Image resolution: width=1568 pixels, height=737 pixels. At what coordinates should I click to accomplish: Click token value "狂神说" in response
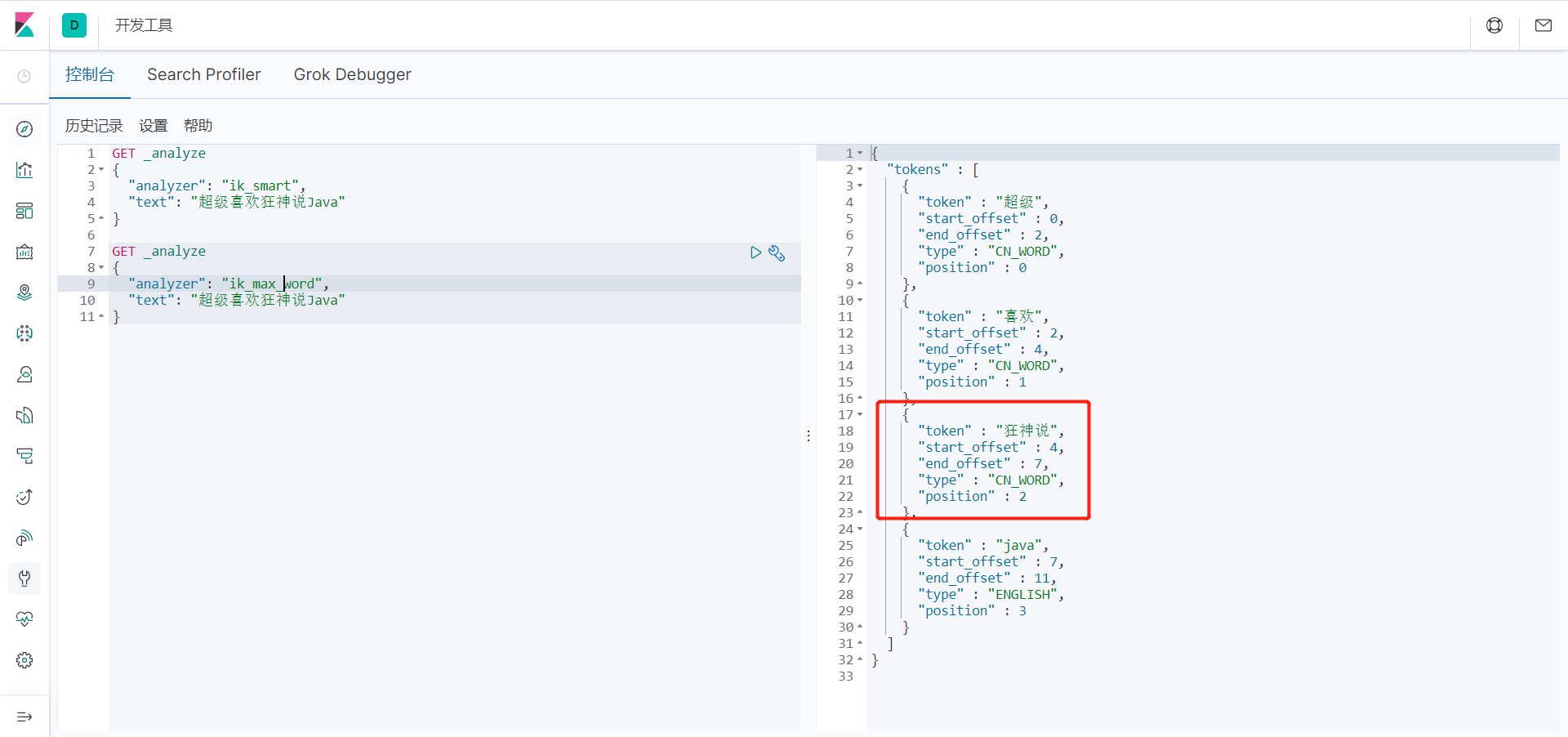[1027, 431]
